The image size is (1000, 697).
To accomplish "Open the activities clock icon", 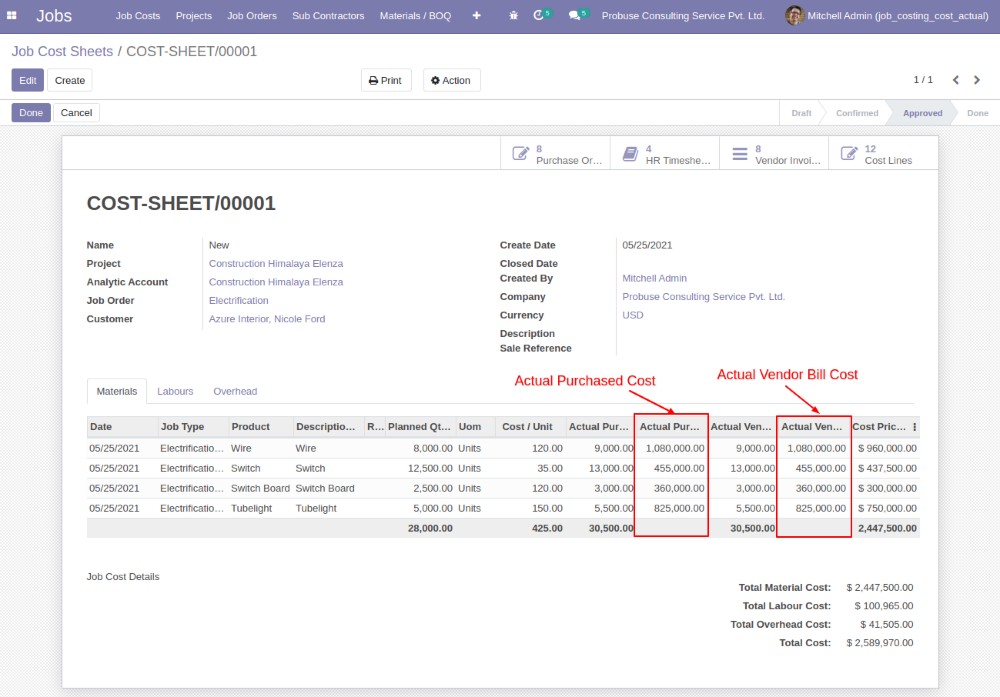I will tap(539, 16).
